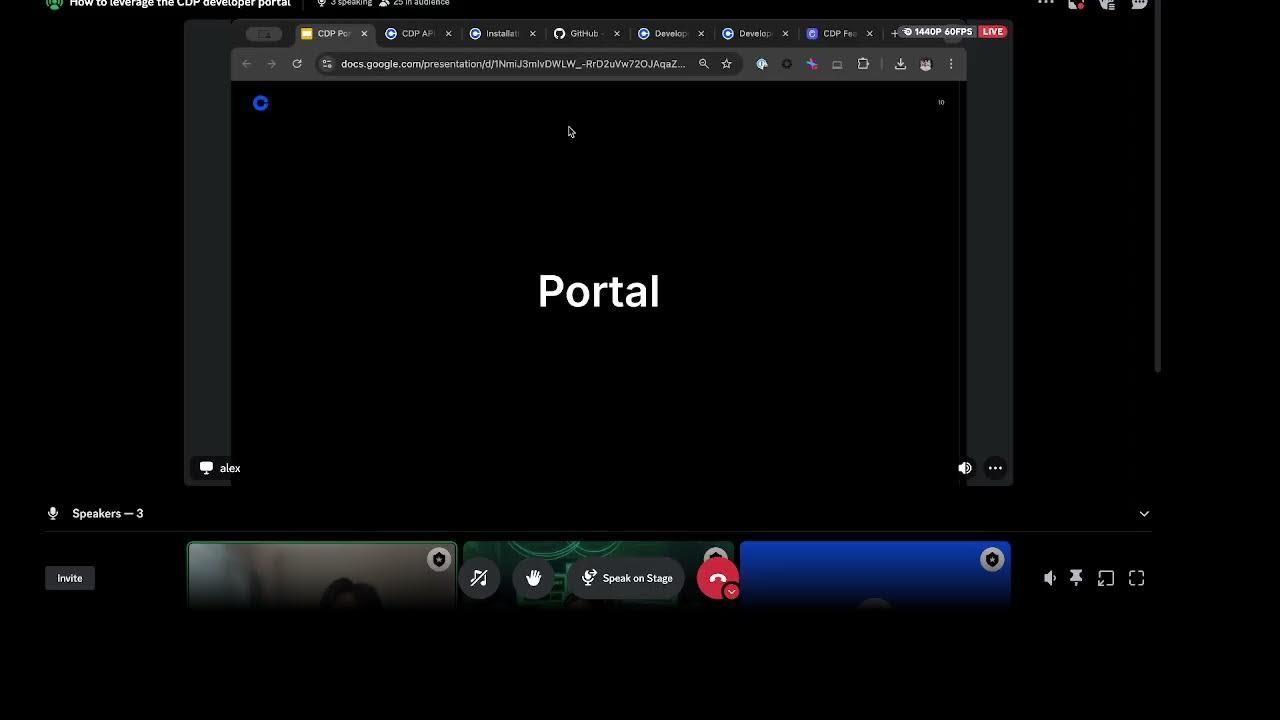This screenshot has height=720, width=1280.
Task: Select the CDP API browser tab
Action: click(x=413, y=33)
